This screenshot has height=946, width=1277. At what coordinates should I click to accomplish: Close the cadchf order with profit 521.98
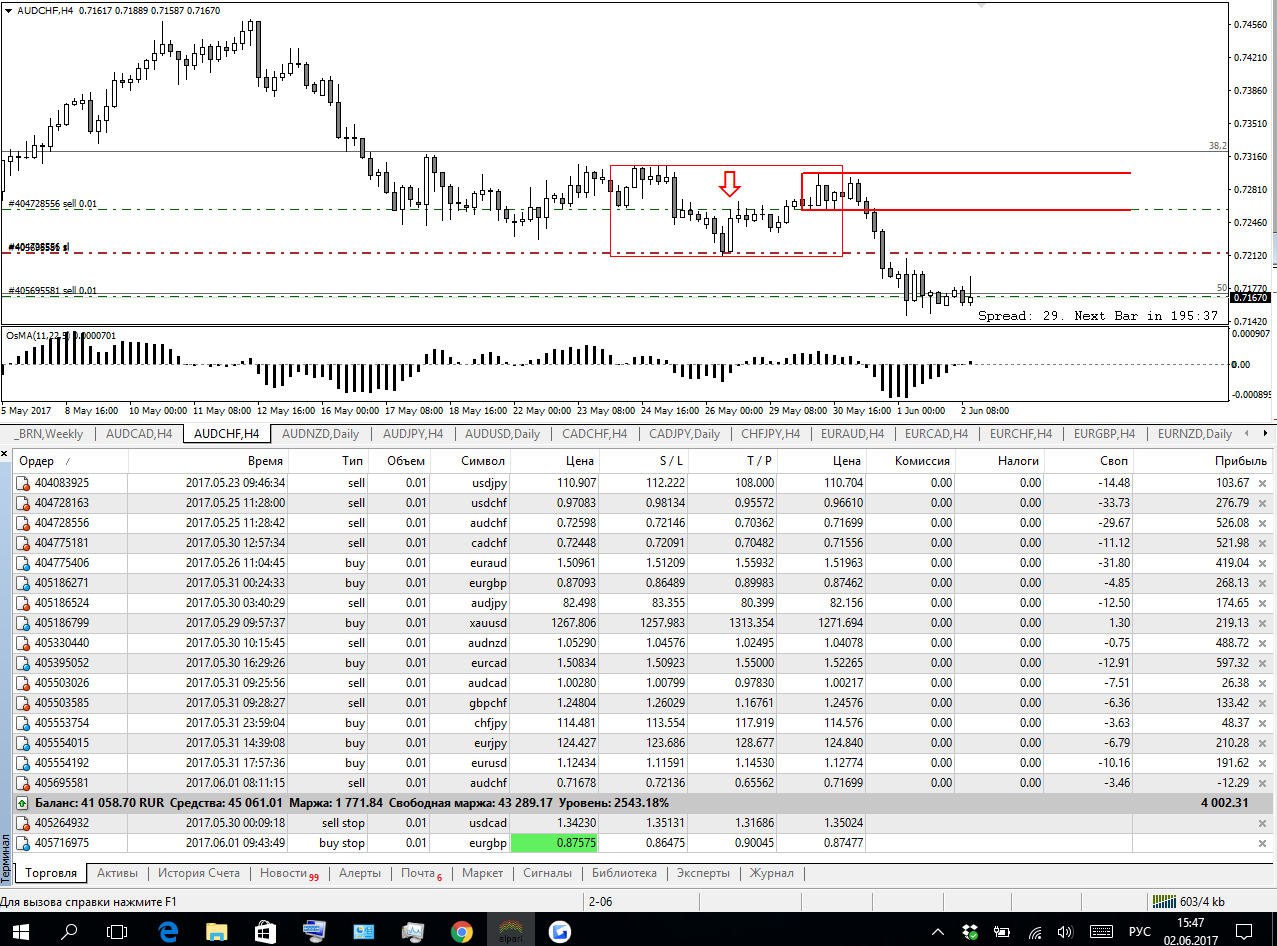point(1263,543)
